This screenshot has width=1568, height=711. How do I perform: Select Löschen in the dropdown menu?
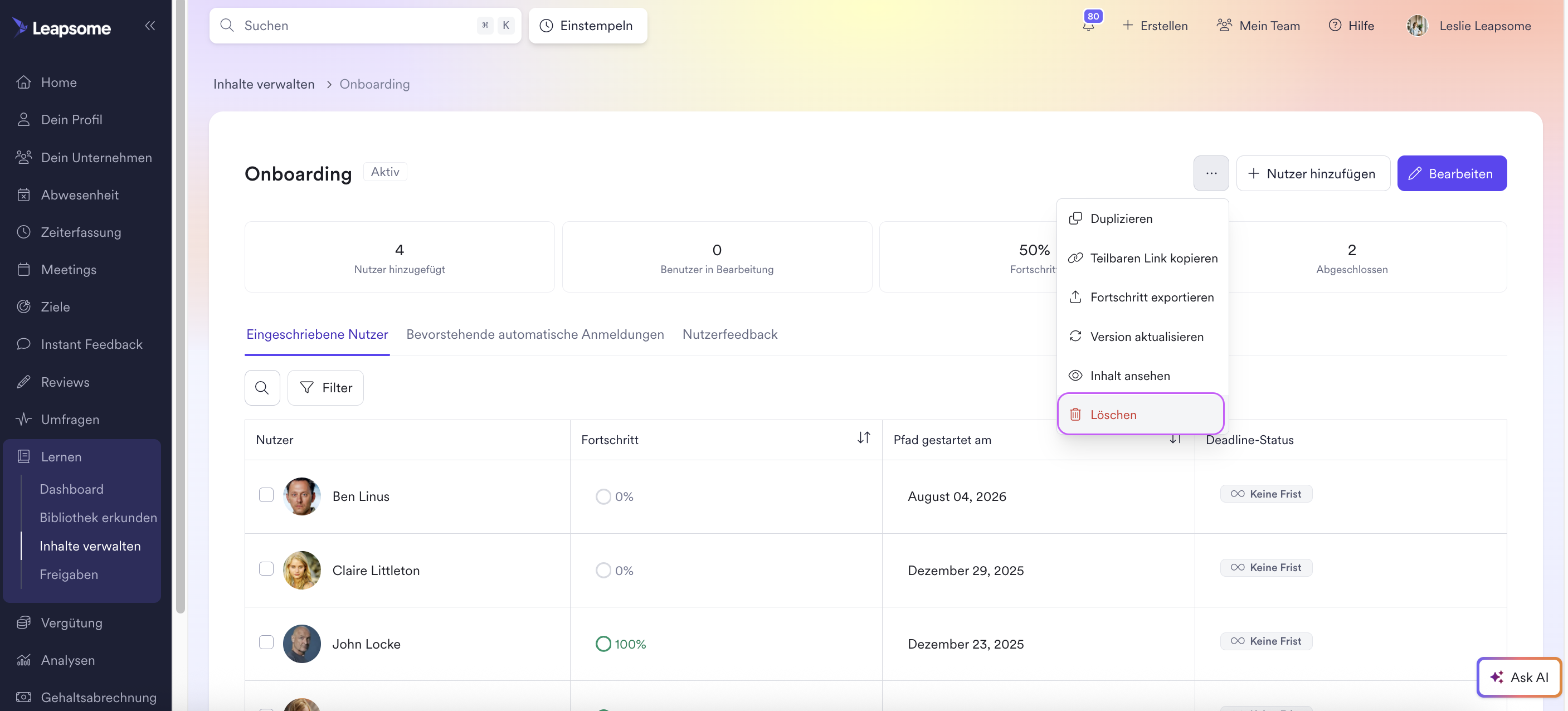[1141, 415]
